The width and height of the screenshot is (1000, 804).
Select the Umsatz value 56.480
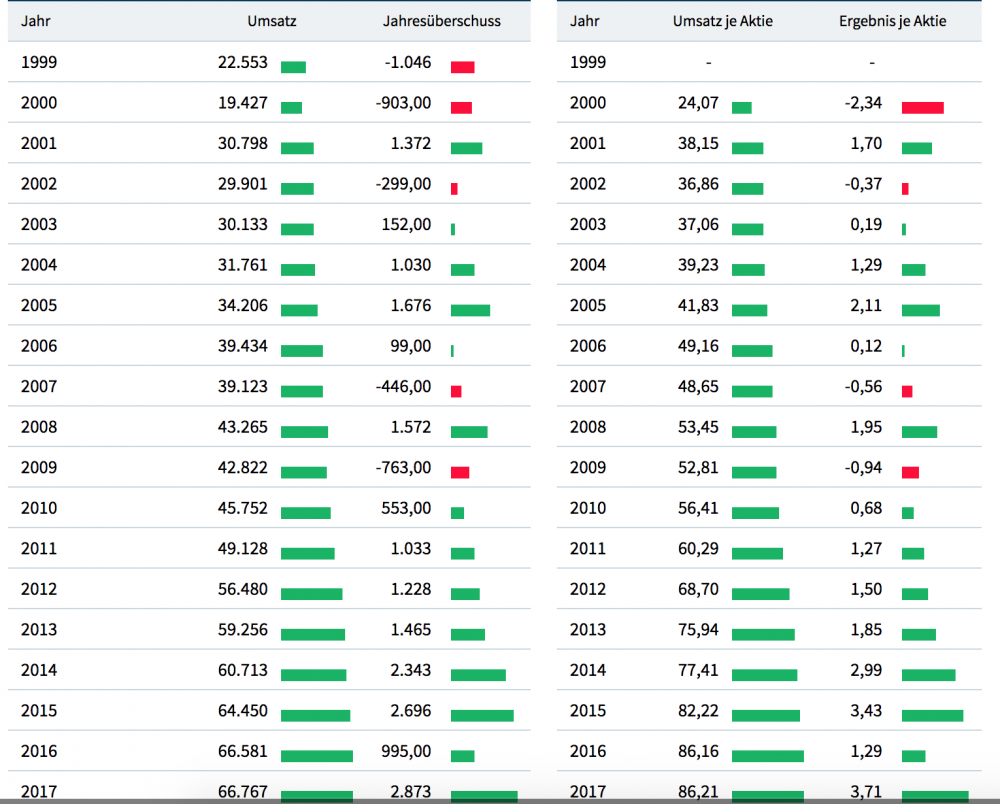(x=243, y=589)
